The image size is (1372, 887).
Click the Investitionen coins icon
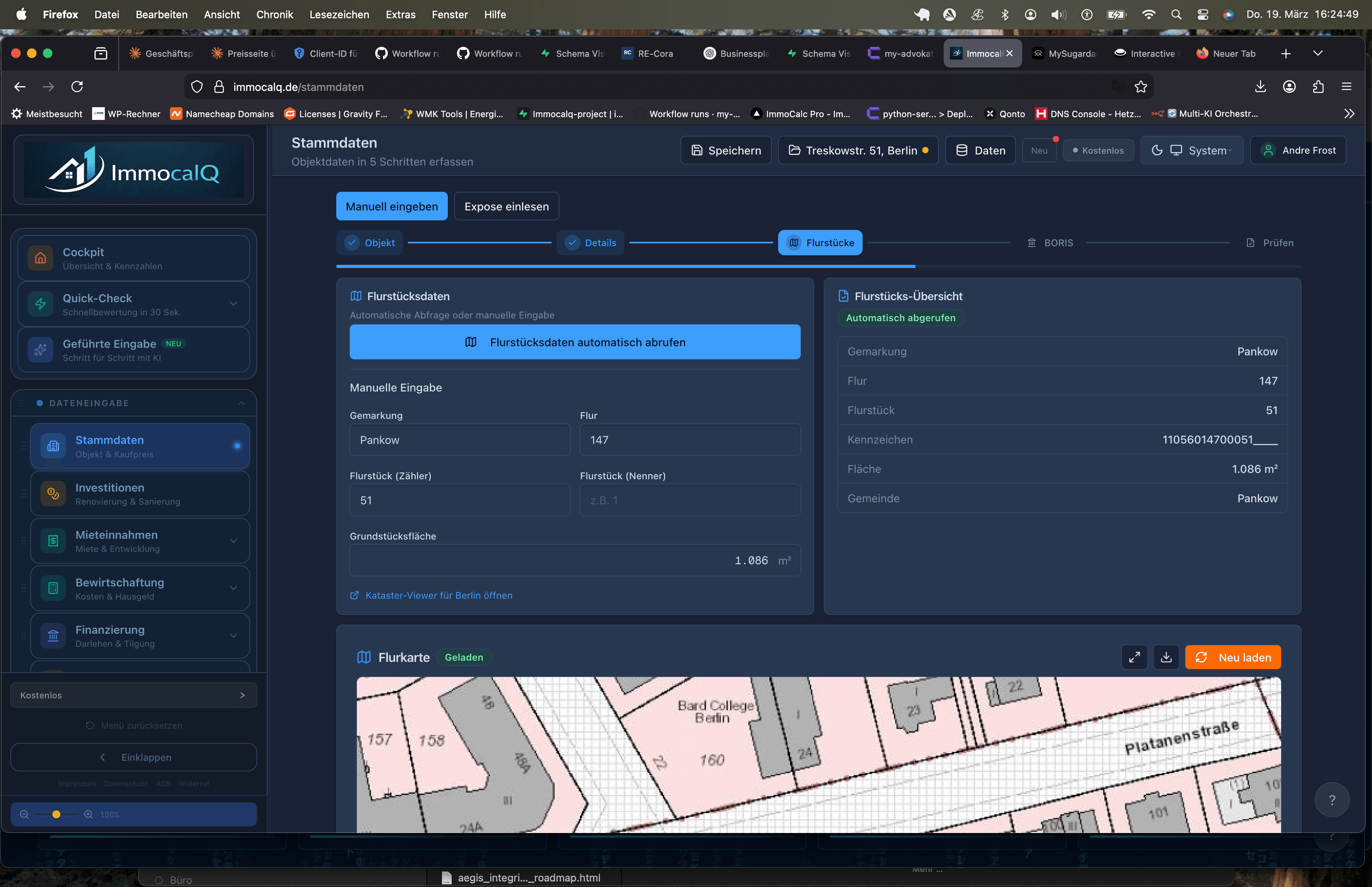coord(53,494)
